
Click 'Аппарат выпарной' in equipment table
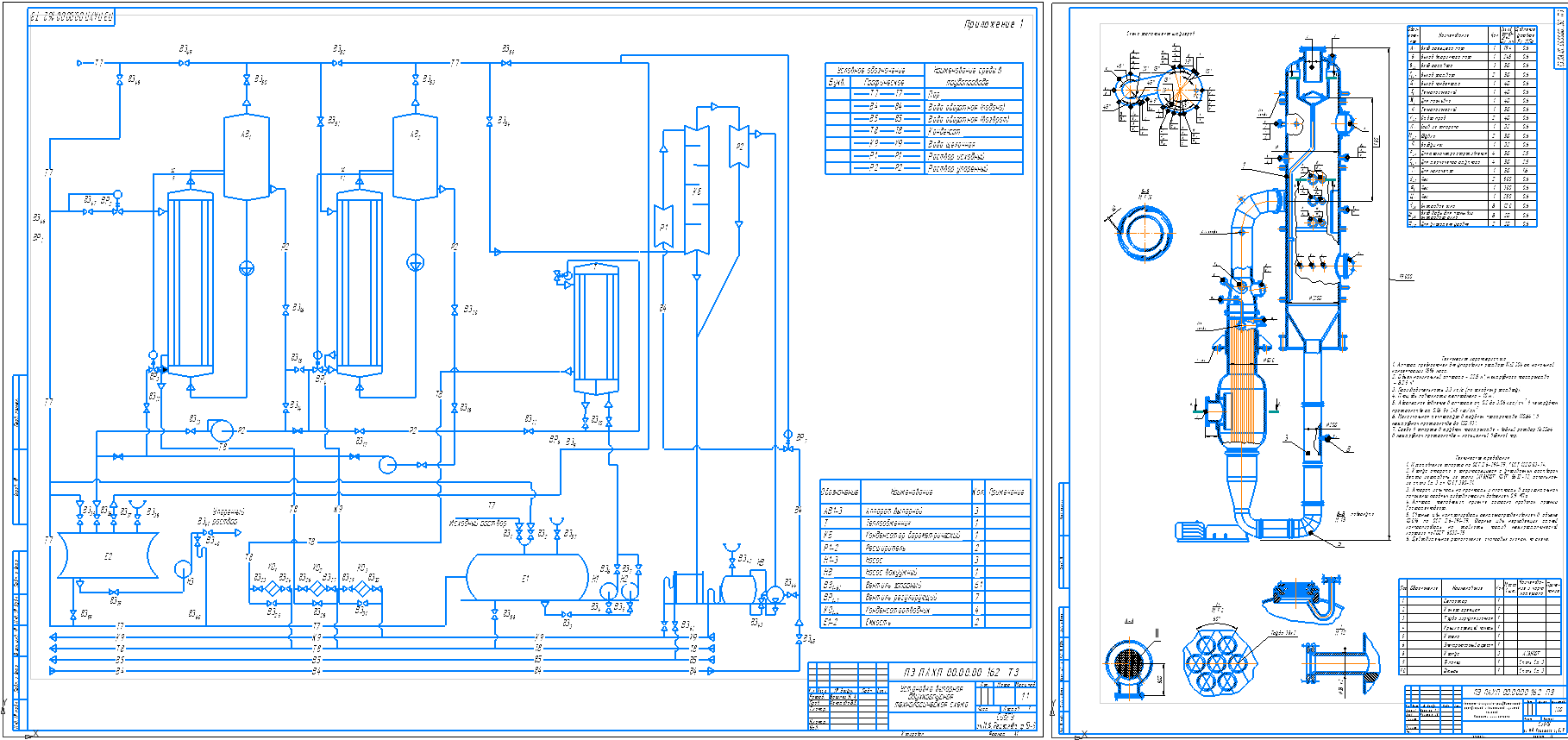(894, 511)
